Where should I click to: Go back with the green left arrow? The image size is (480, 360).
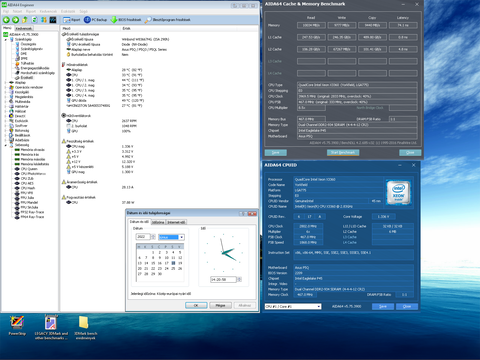pyautogui.click(x=6, y=20)
